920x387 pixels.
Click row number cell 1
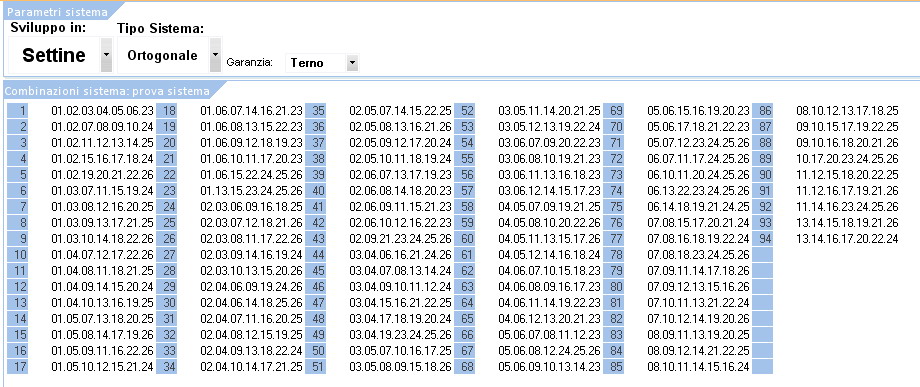point(18,111)
